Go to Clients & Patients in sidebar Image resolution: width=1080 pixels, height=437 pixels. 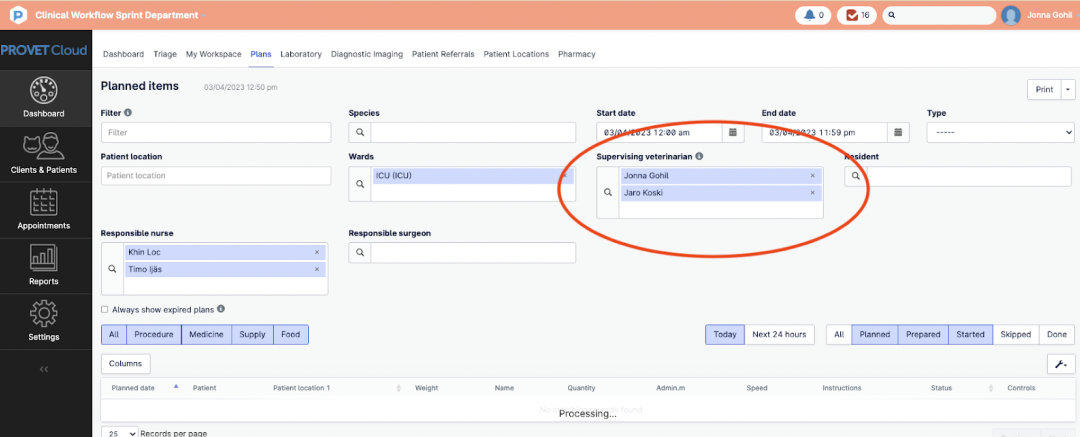pyautogui.click(x=44, y=155)
